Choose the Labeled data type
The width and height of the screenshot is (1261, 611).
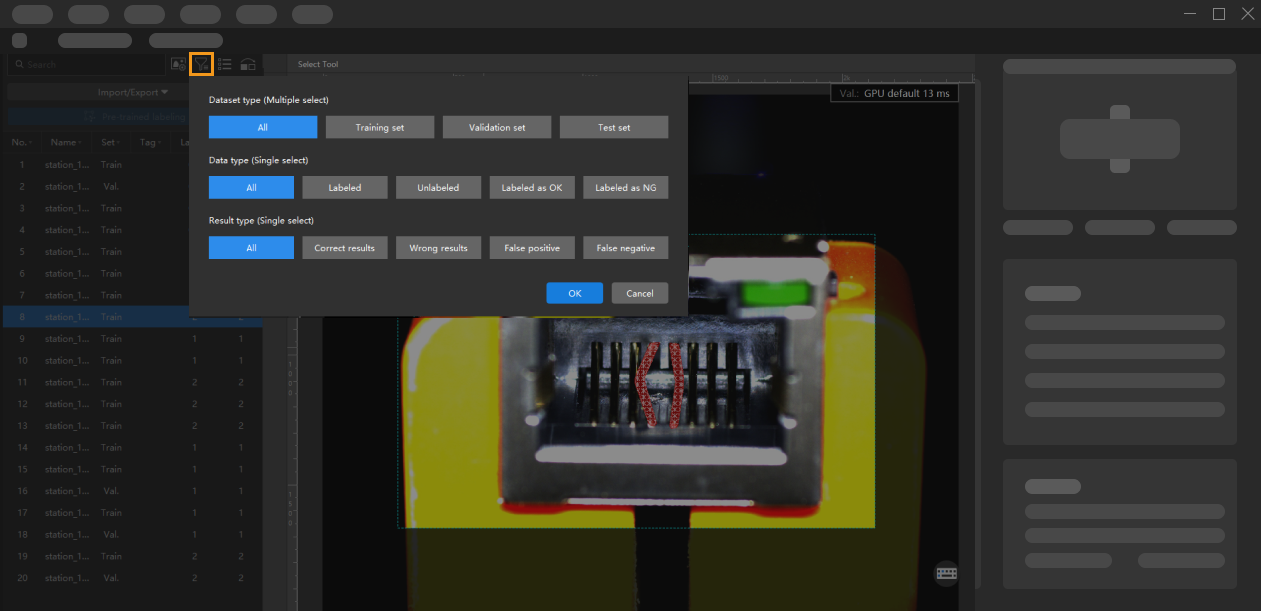345,187
